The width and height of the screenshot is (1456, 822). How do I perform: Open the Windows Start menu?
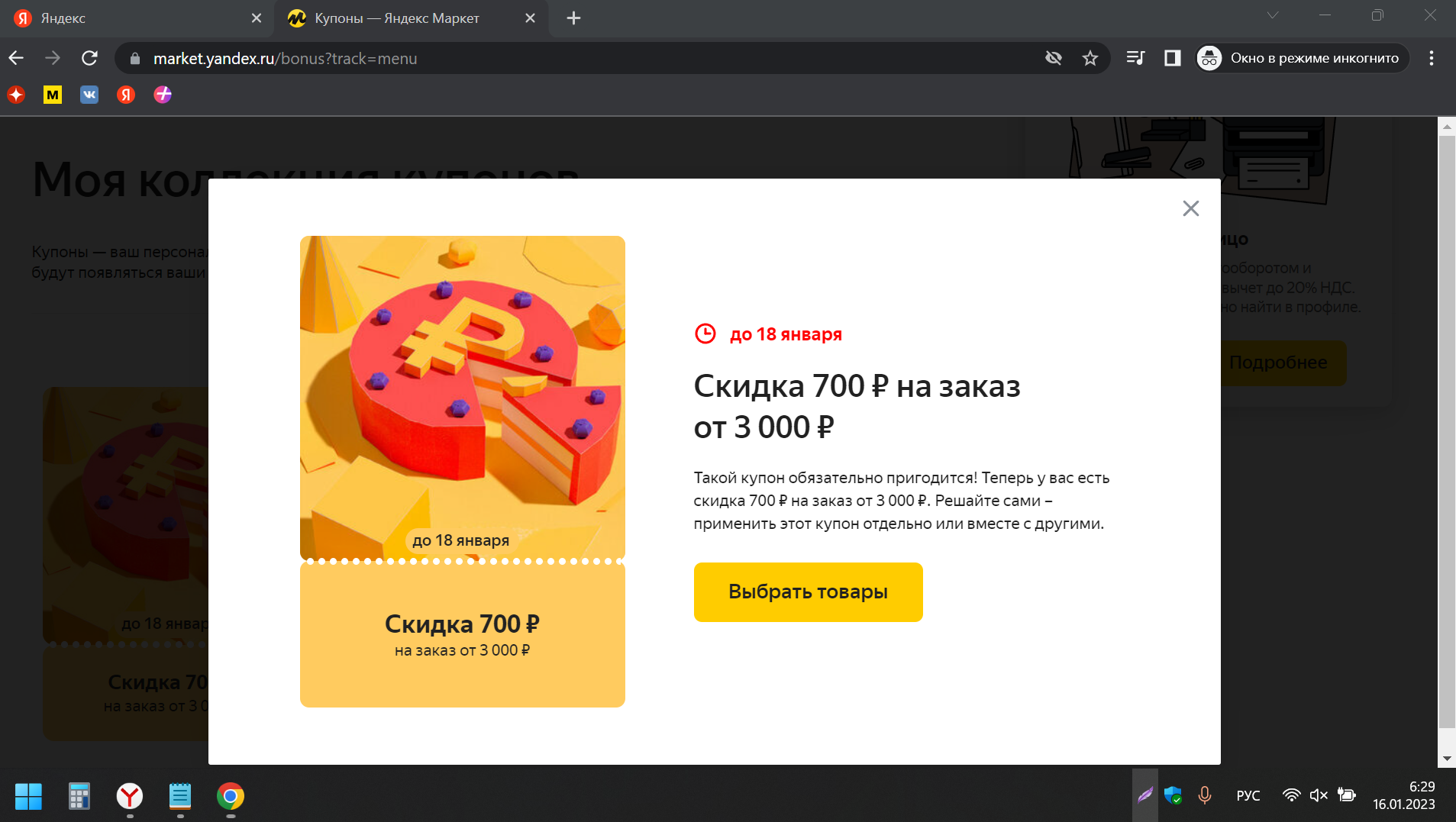[29, 796]
